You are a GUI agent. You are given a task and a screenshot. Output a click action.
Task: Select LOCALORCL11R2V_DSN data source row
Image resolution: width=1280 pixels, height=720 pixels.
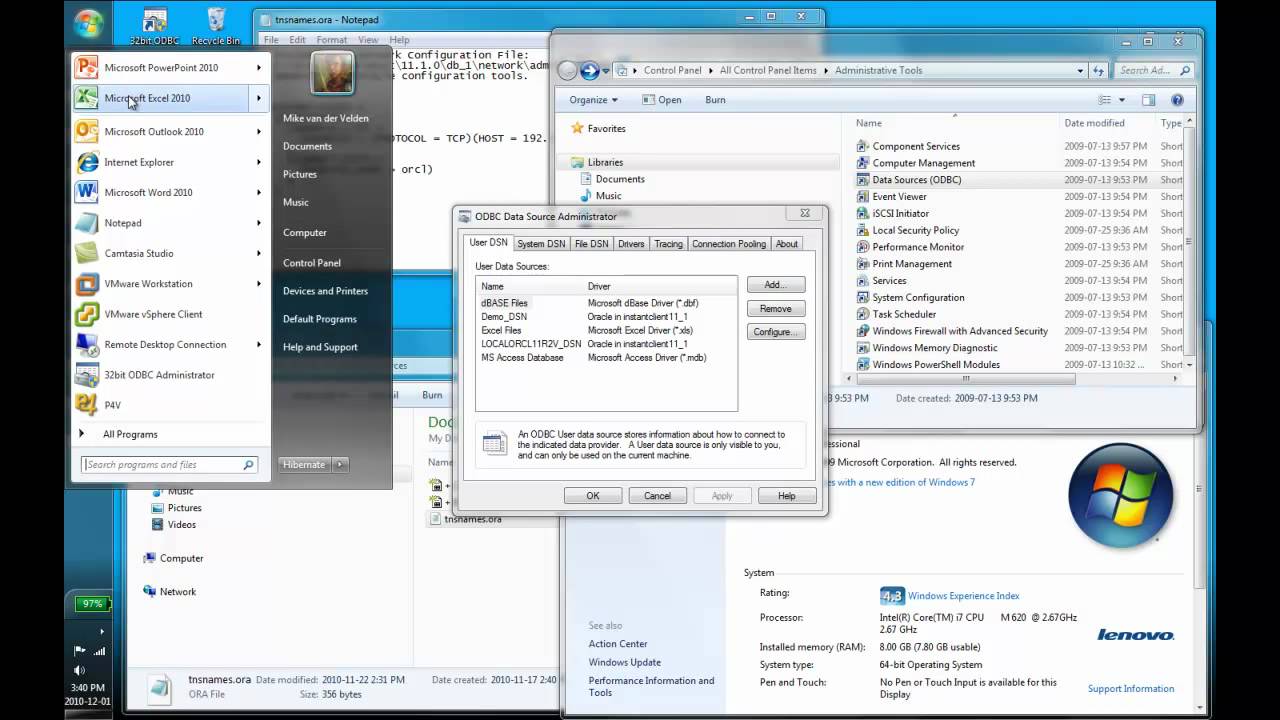(x=606, y=344)
